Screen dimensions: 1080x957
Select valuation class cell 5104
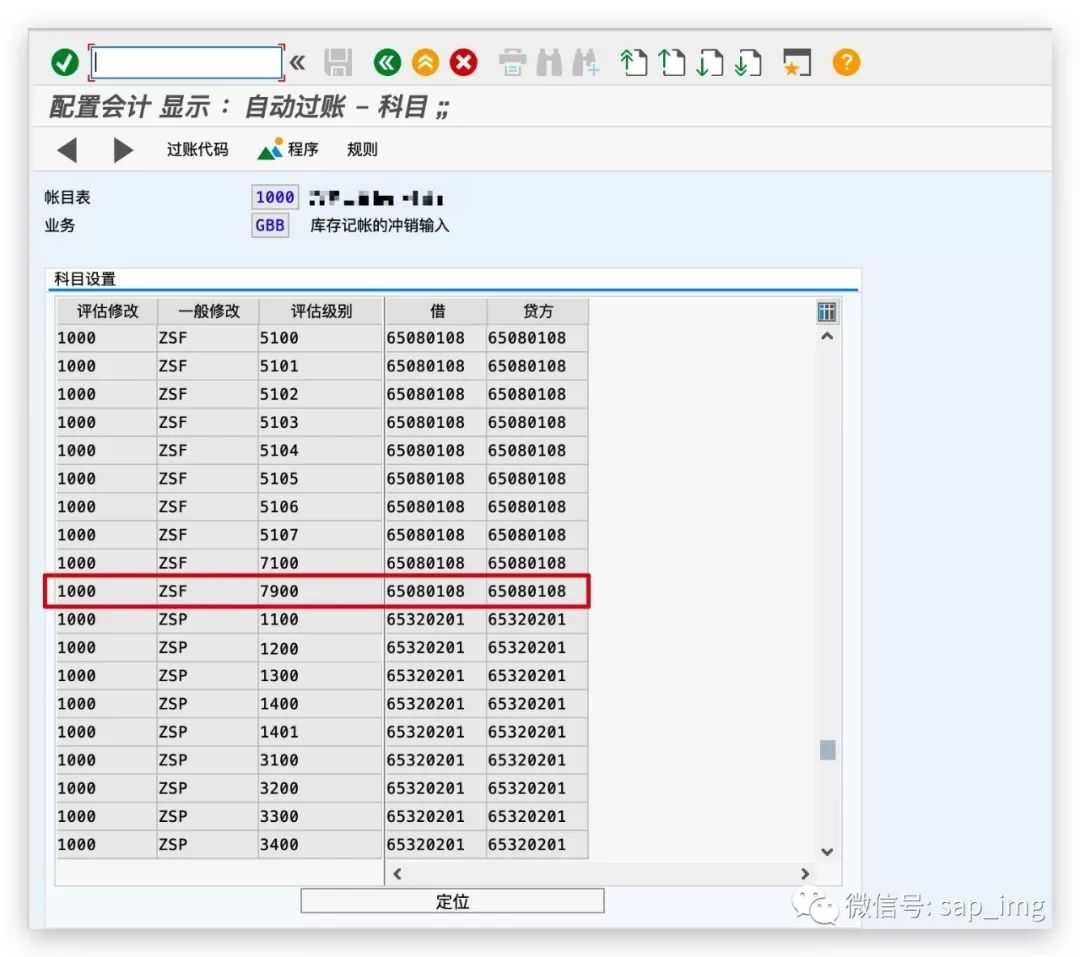point(320,451)
